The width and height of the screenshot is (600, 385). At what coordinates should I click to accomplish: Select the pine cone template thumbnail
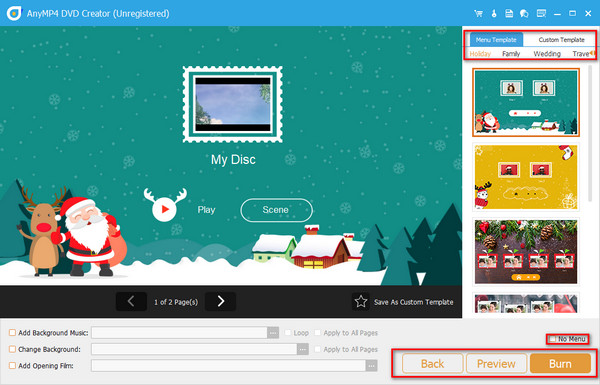(x=526, y=251)
